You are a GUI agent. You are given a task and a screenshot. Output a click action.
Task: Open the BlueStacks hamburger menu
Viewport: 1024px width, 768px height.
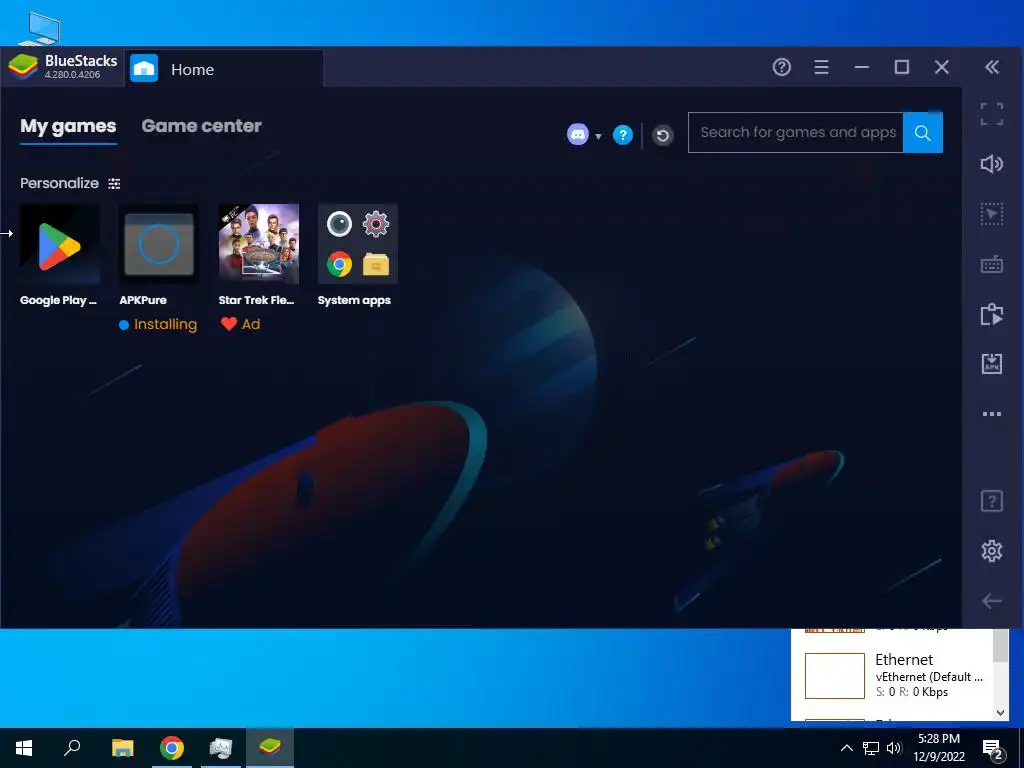[822, 67]
